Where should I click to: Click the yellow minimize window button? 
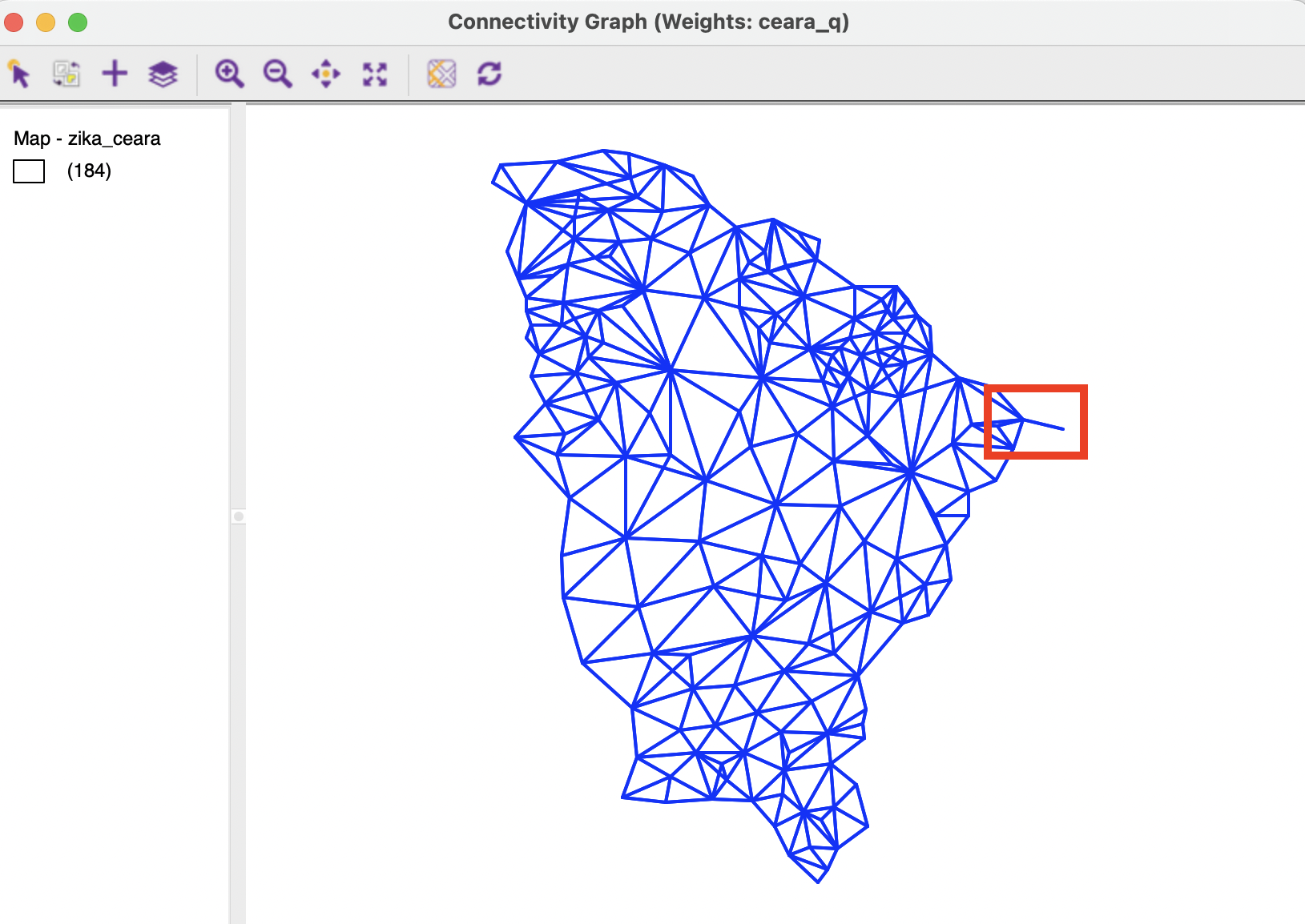[46, 22]
